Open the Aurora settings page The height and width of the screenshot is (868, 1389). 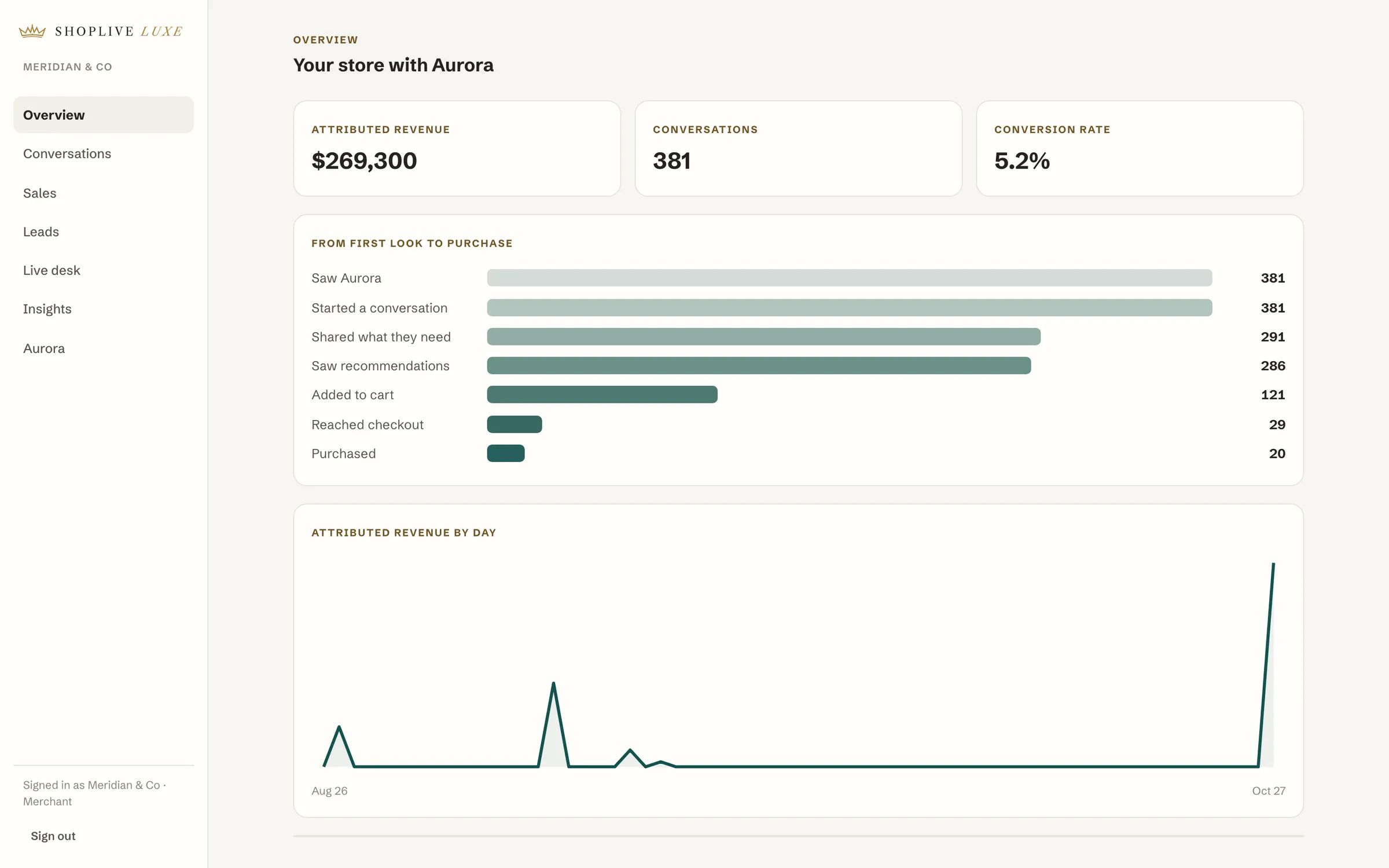click(104, 348)
